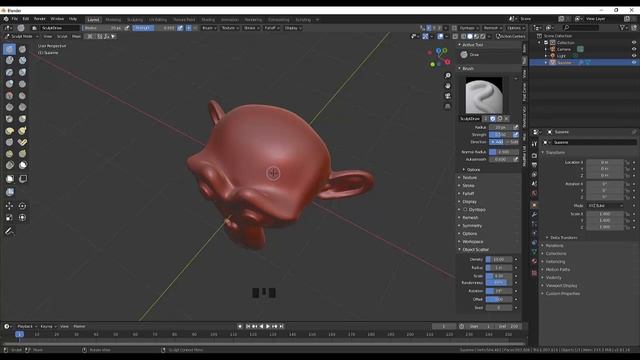Open the Object properties orange square tab

coord(534,204)
